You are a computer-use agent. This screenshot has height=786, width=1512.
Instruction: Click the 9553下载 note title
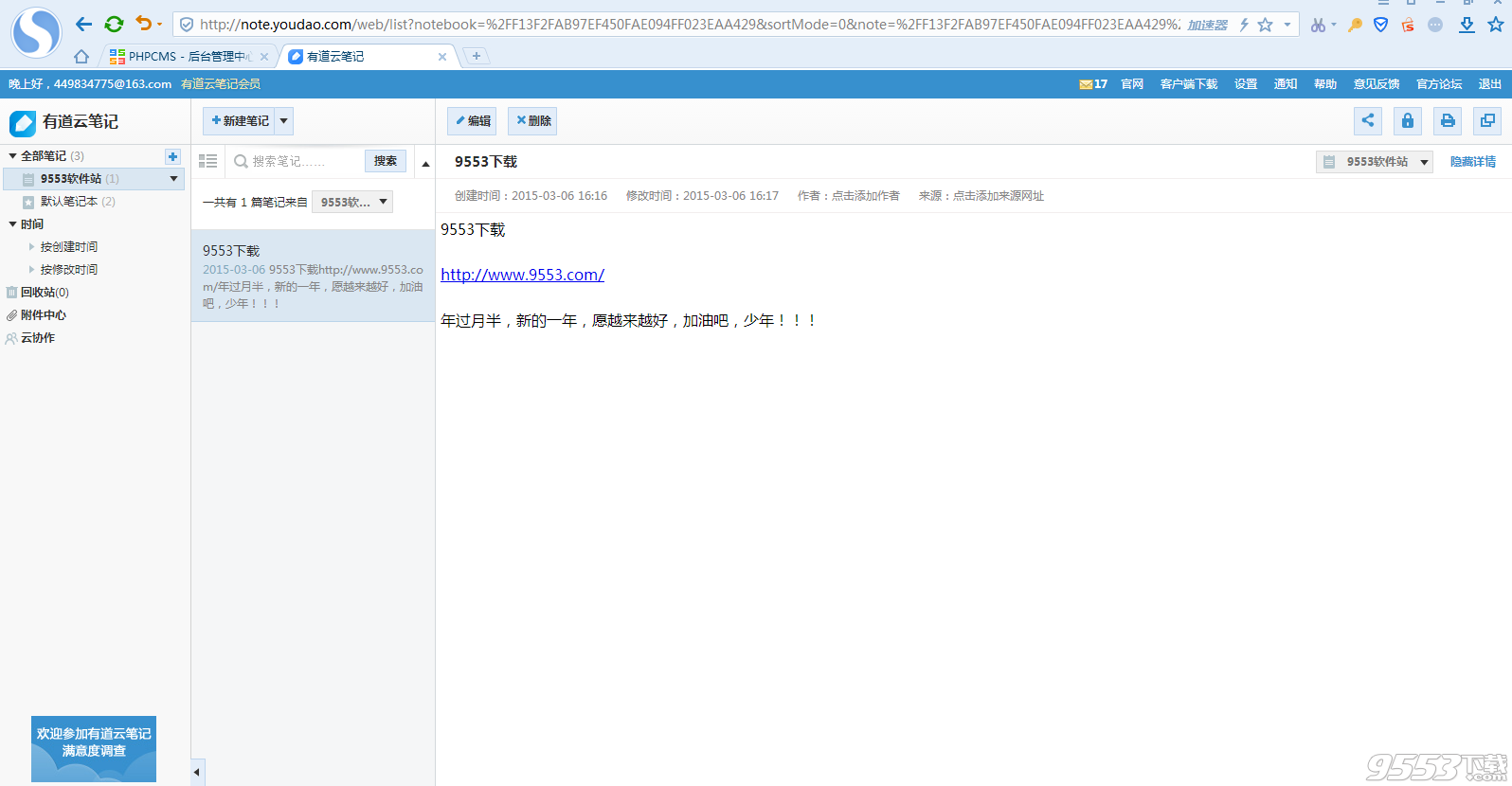[x=486, y=162]
